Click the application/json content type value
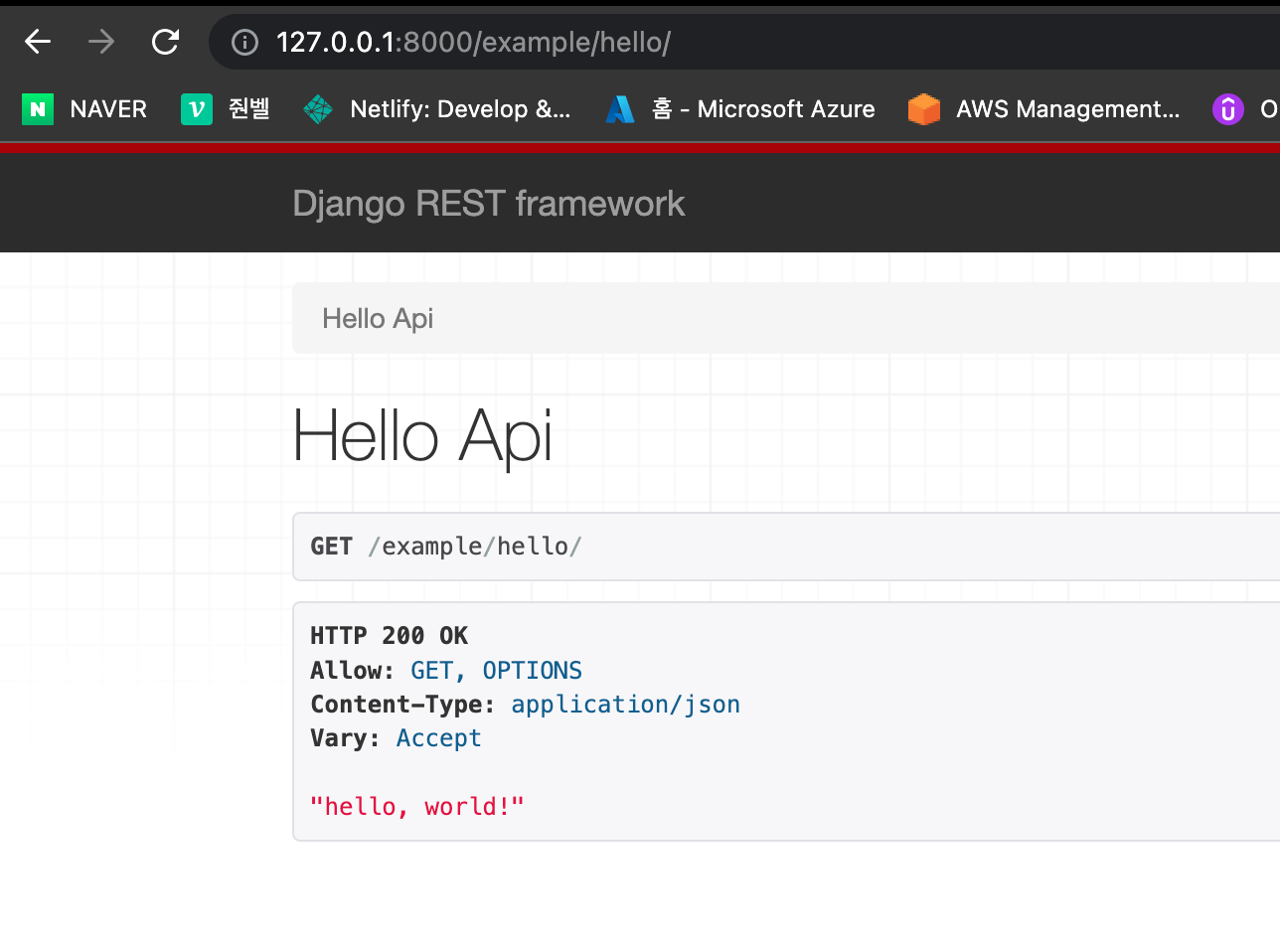This screenshot has height=952, width=1280. point(626,705)
